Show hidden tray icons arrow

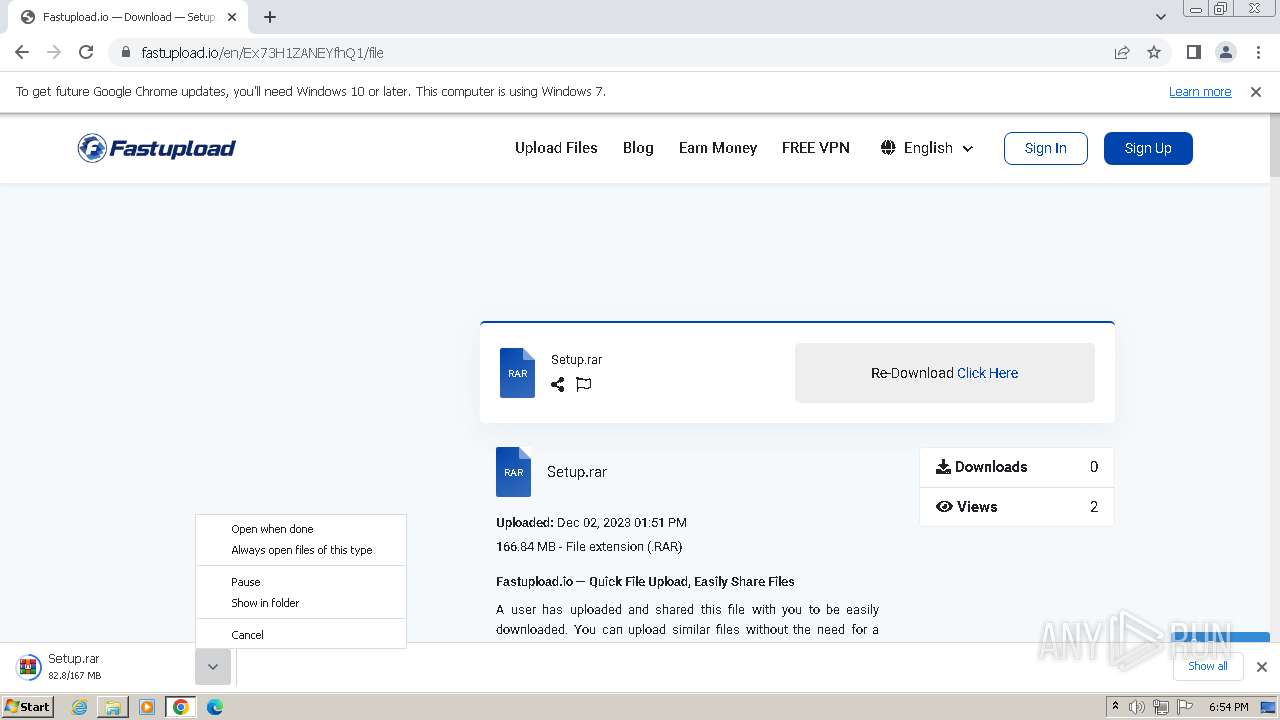pyautogui.click(x=1115, y=707)
